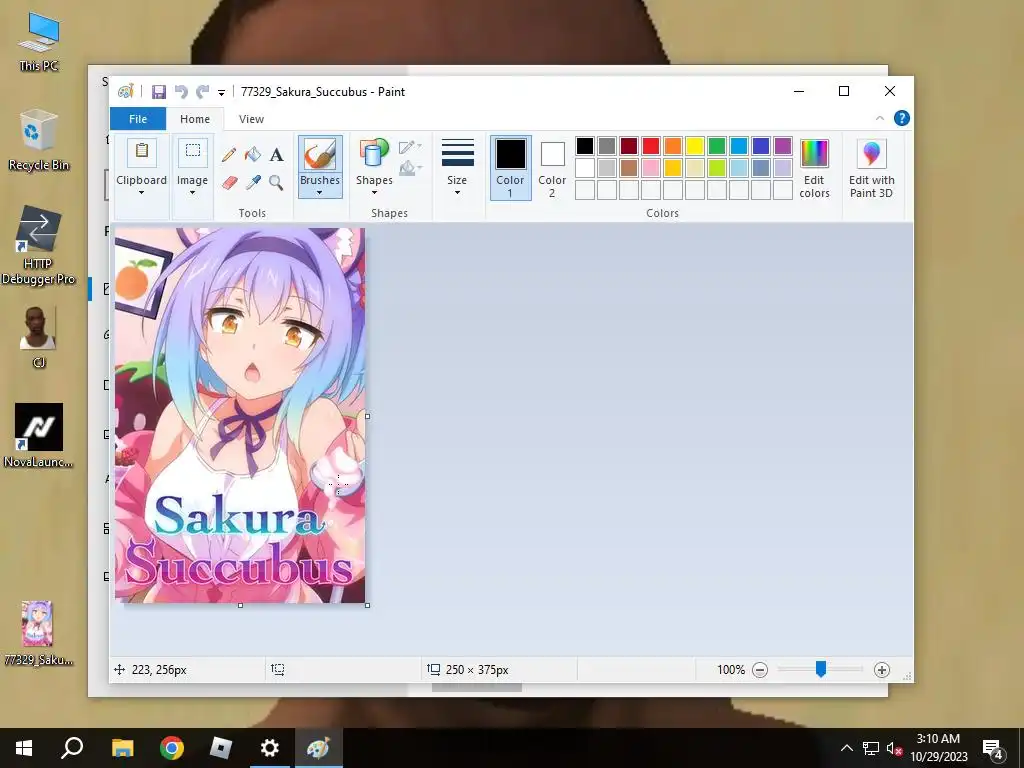Select Color 1 foreground toggle

point(510,168)
